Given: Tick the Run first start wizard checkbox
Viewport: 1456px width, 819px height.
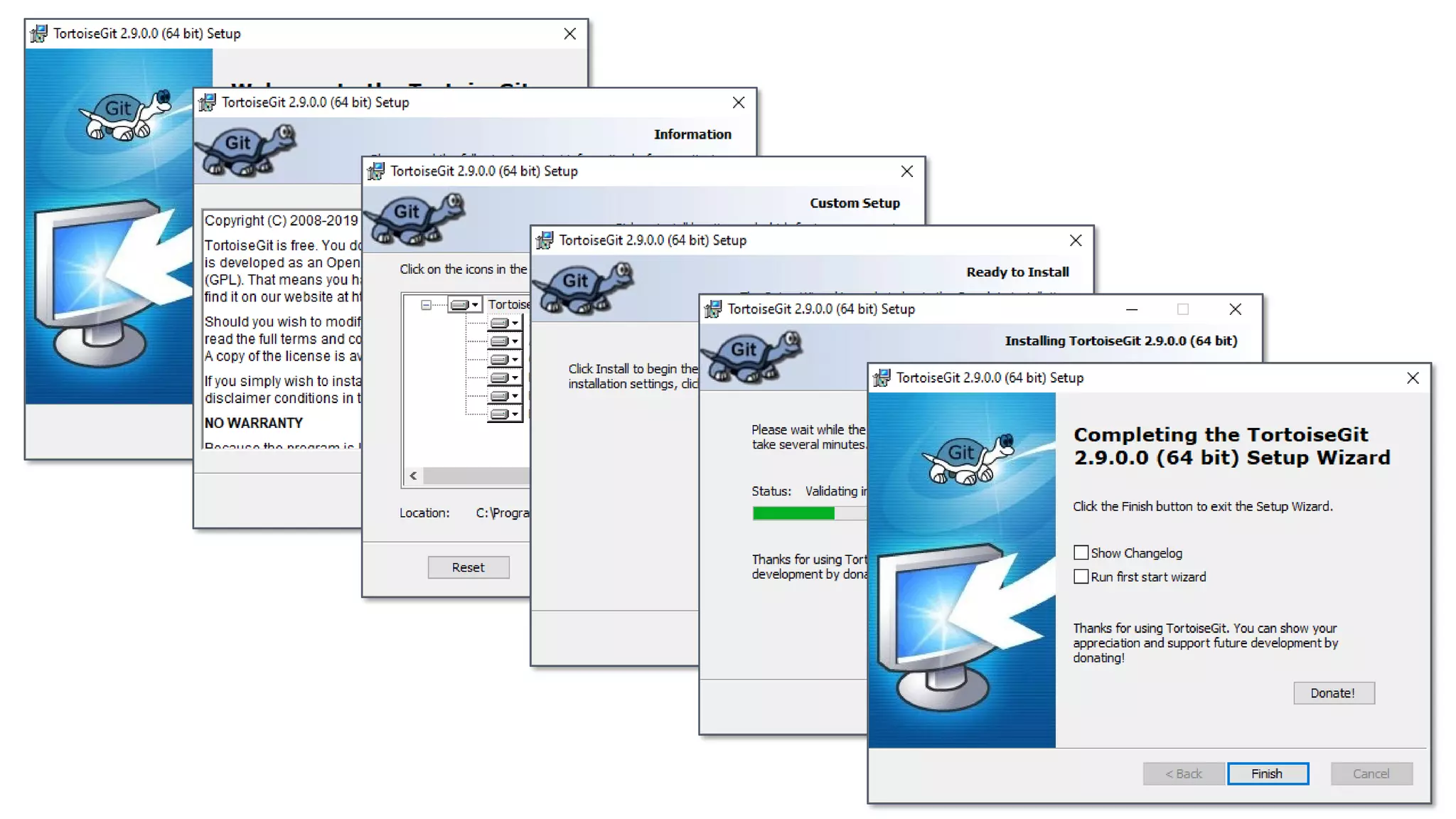Looking at the screenshot, I should tap(1081, 577).
